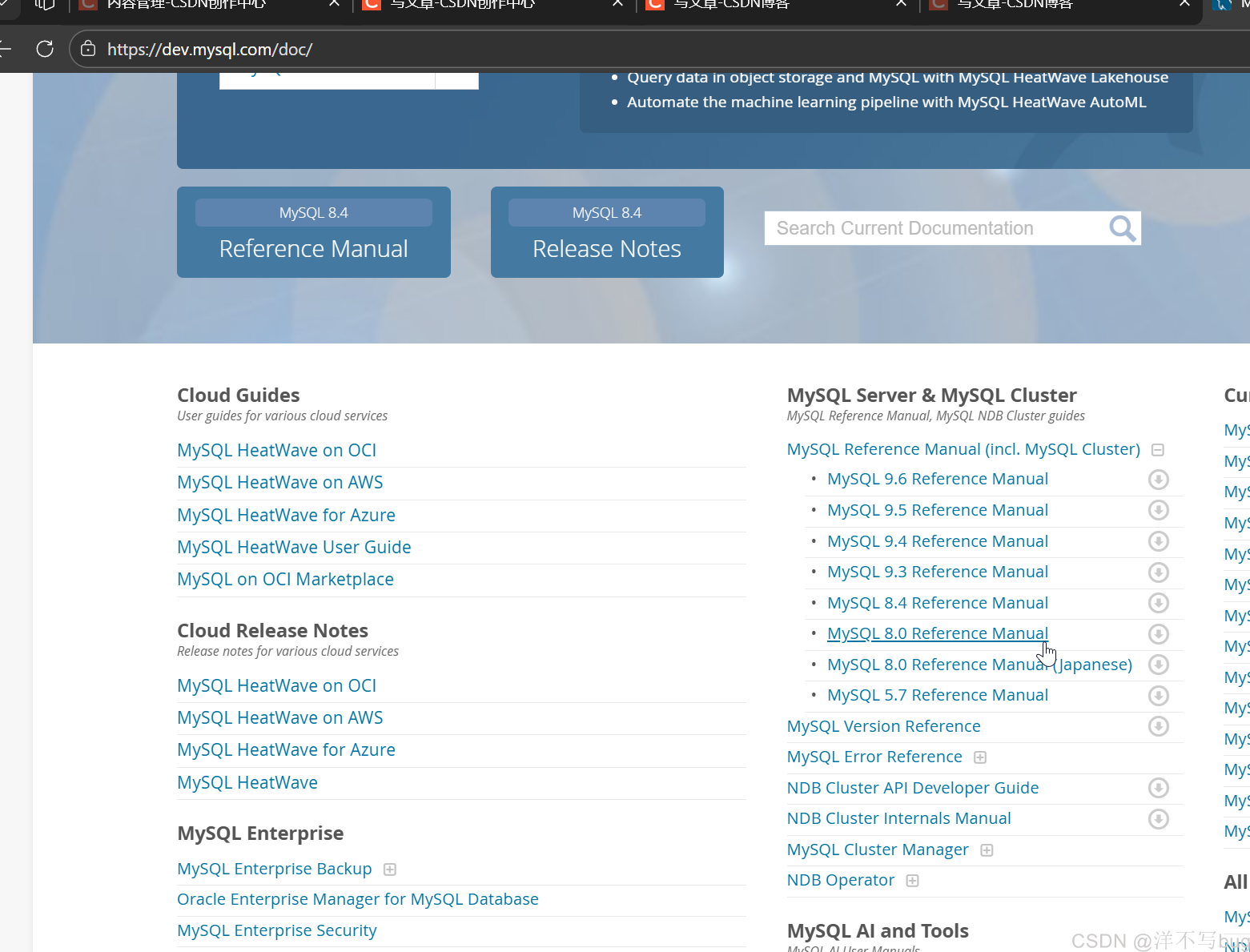Click the "MySQL AI and Tools" heading

coord(878,931)
